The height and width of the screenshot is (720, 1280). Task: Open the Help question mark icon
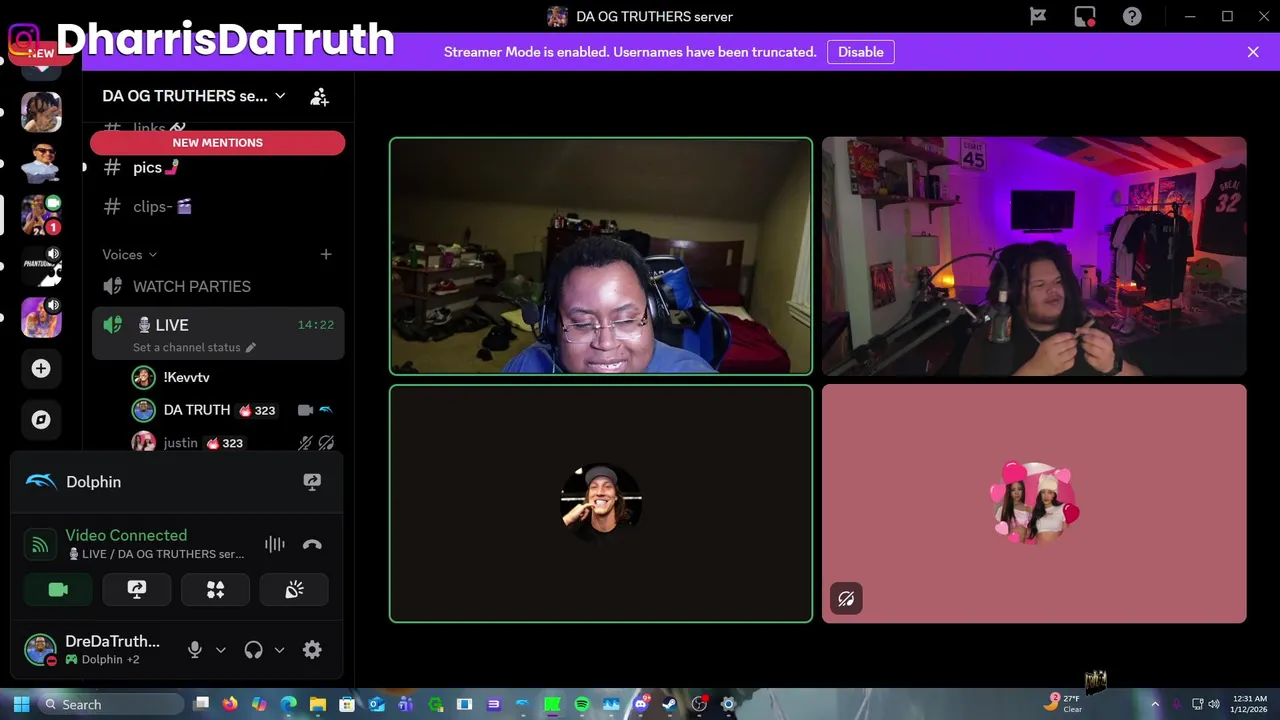click(x=1132, y=16)
